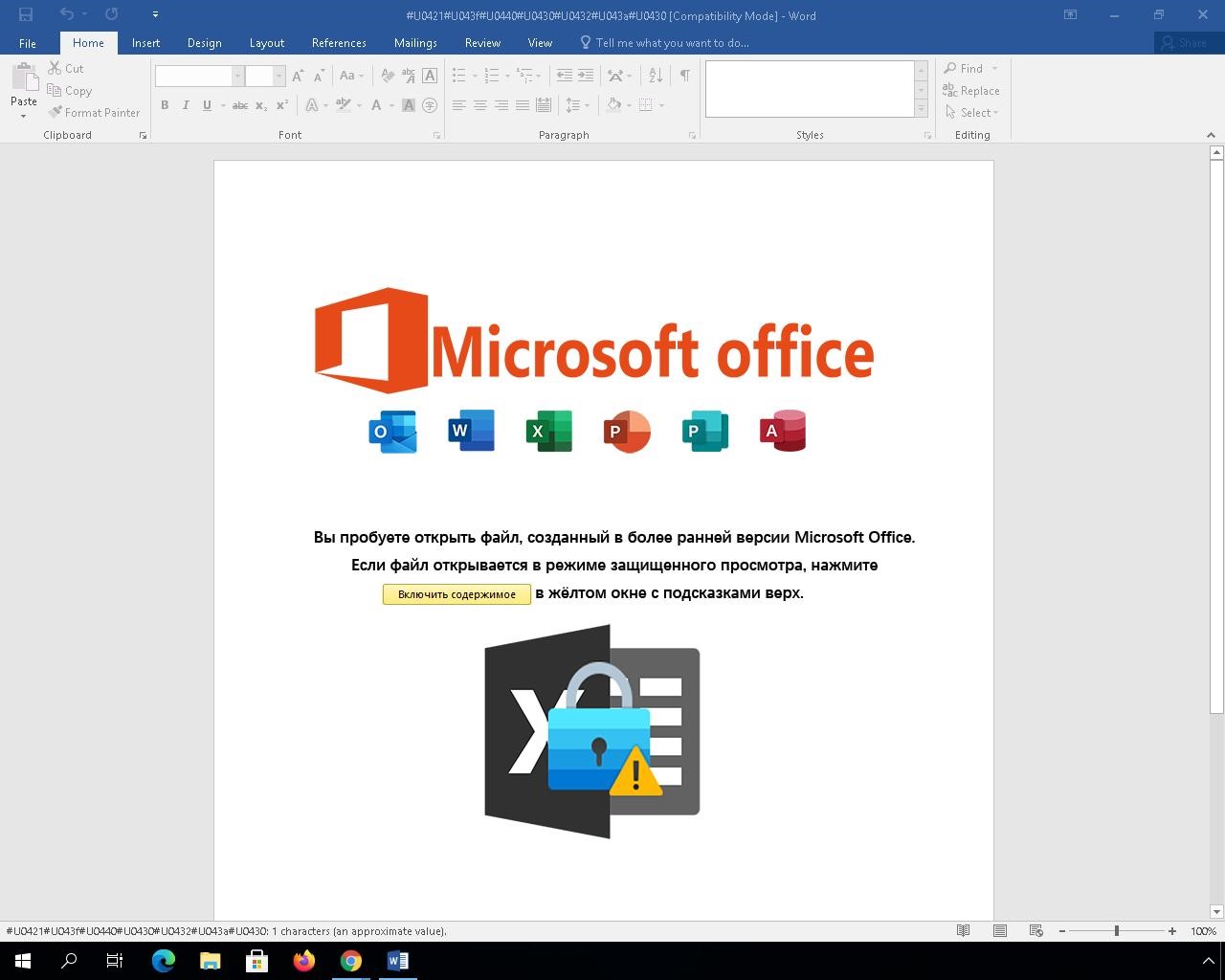
Task: Click Numbering list icon
Action: coord(492,76)
